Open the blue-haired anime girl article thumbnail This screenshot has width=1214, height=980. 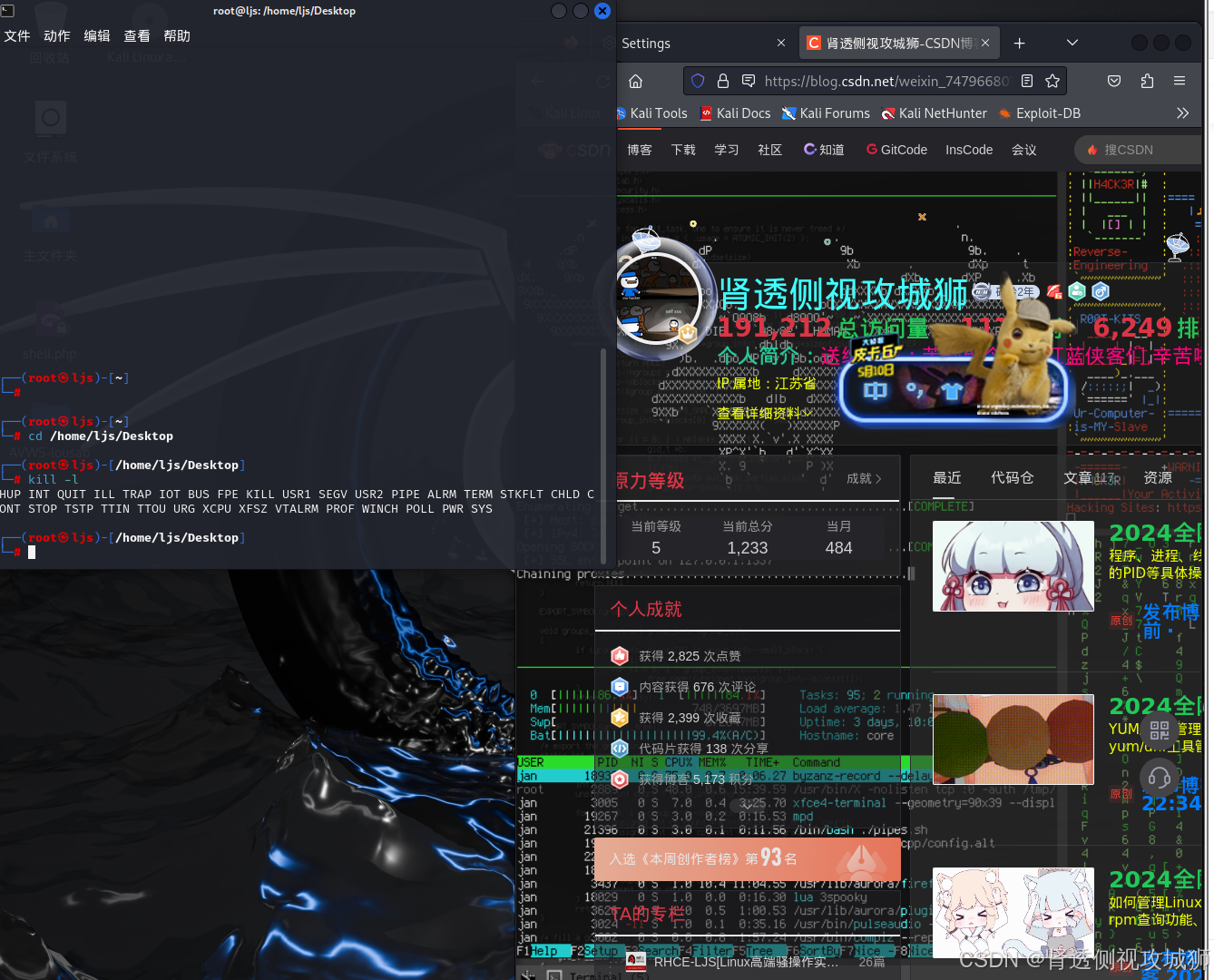(x=1013, y=566)
